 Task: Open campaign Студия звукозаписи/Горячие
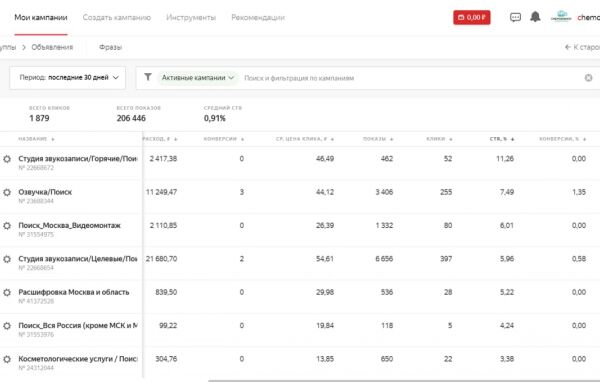[x=78, y=159]
